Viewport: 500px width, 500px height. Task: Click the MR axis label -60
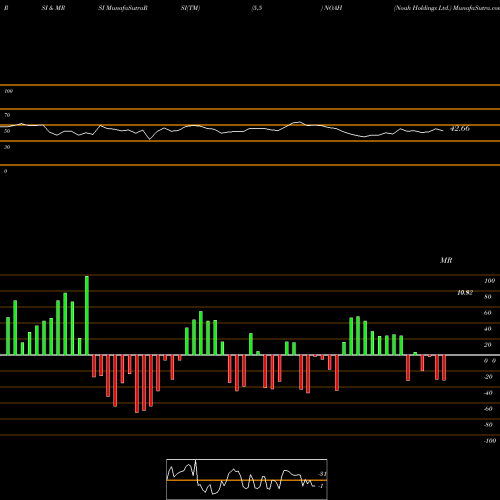pyautogui.click(x=488, y=409)
